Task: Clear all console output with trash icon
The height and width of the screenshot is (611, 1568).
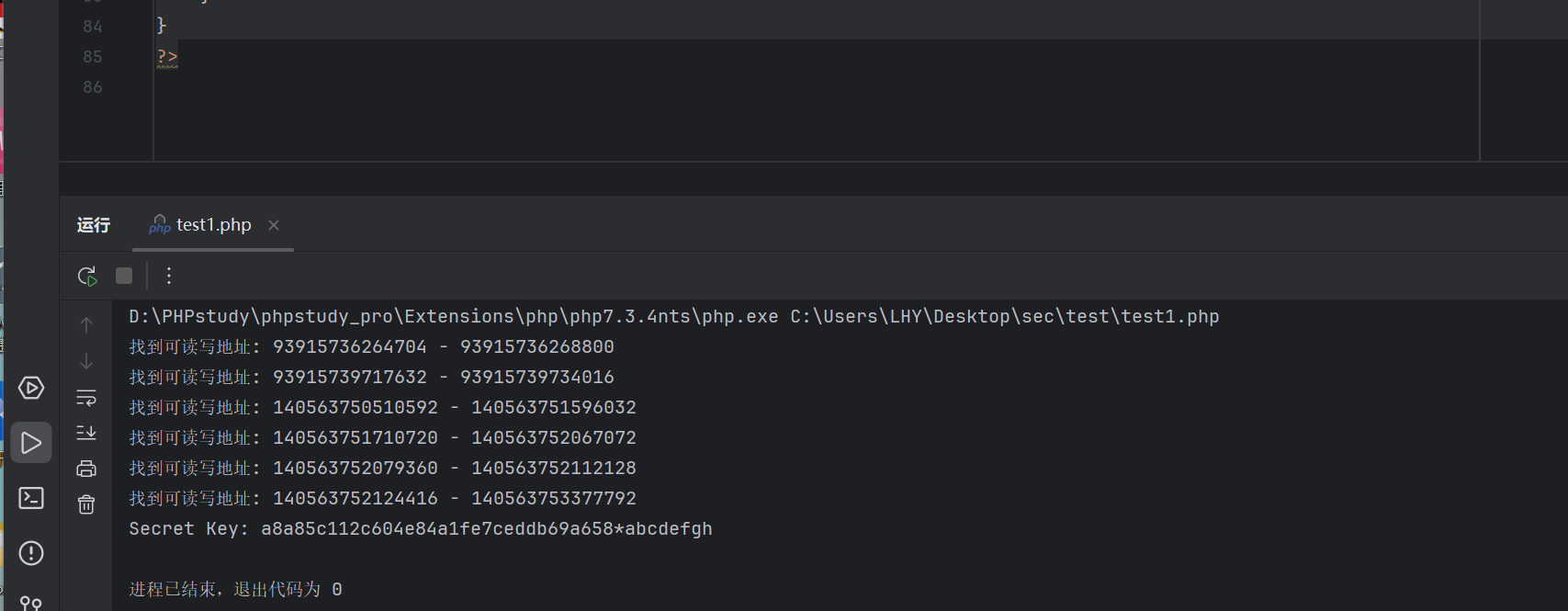Action: 86,504
